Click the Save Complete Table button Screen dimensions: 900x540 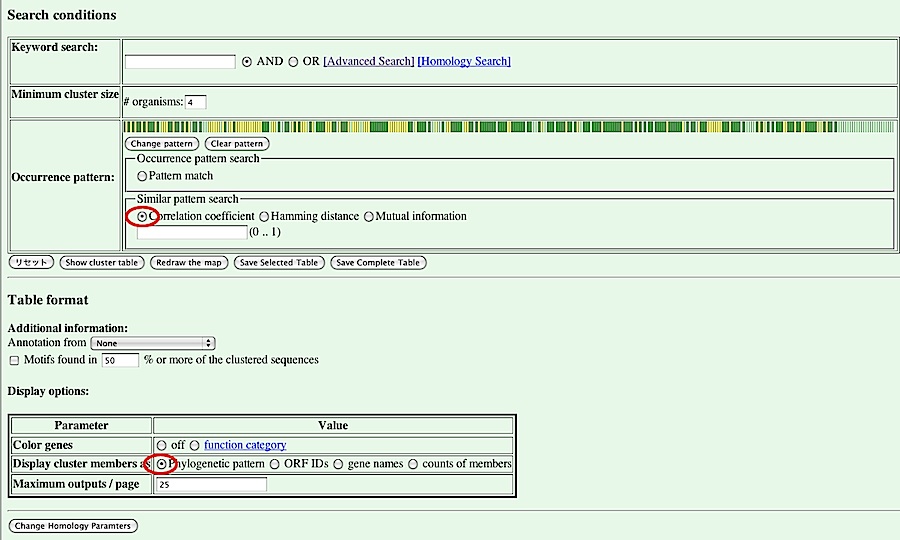coord(378,263)
